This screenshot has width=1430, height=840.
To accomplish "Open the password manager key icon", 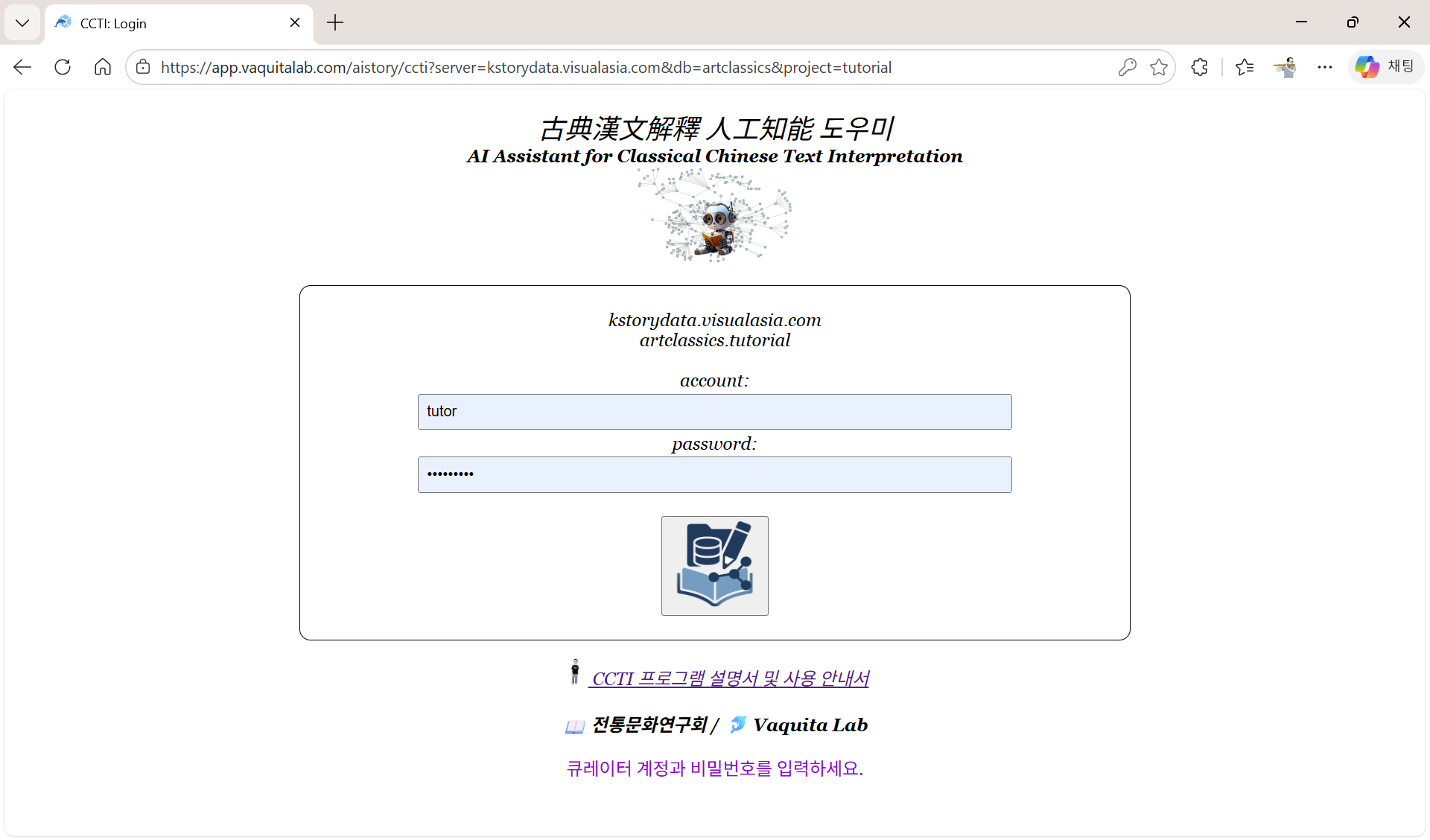I will (1127, 67).
